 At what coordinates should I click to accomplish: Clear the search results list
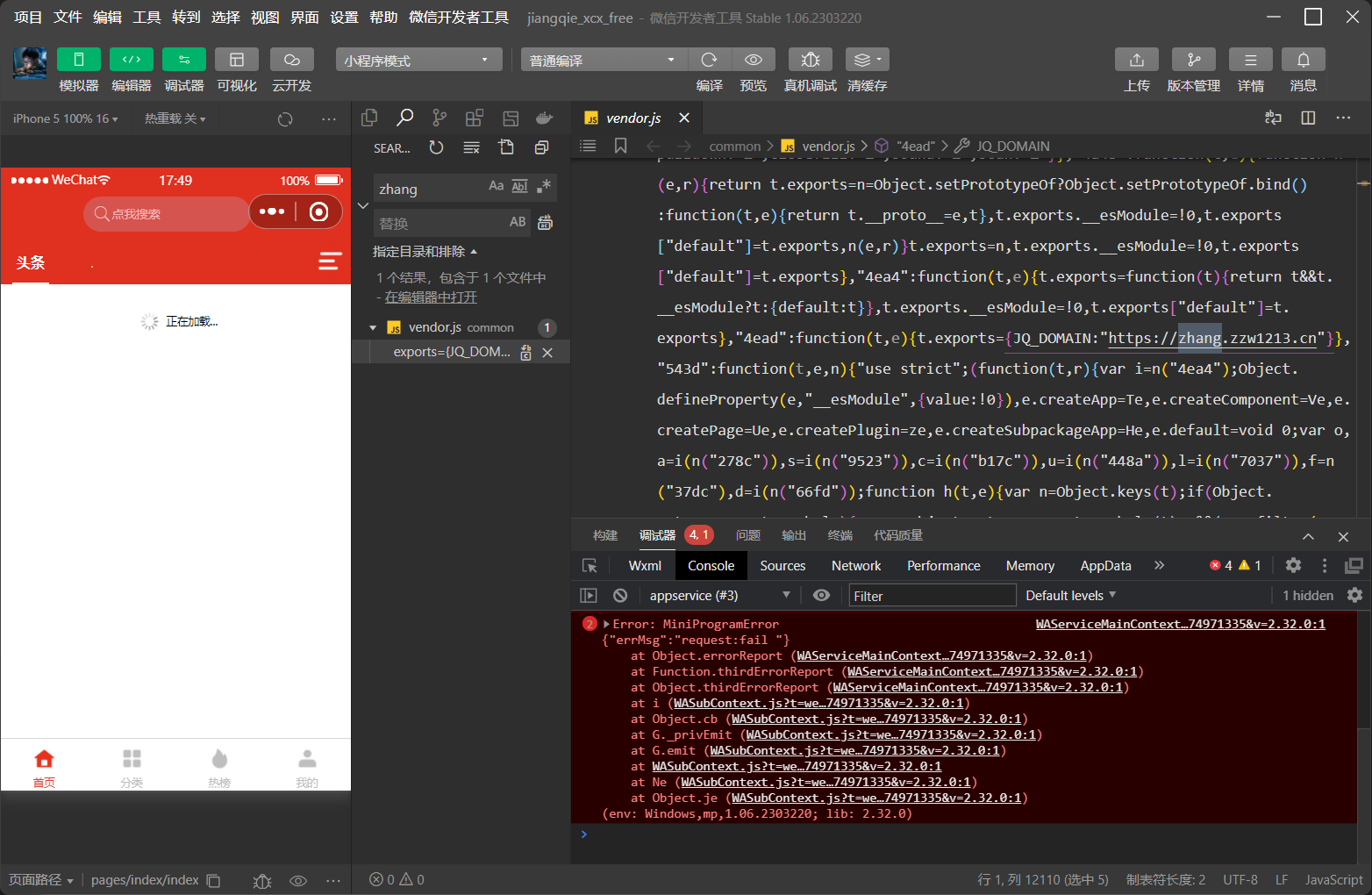point(471,147)
